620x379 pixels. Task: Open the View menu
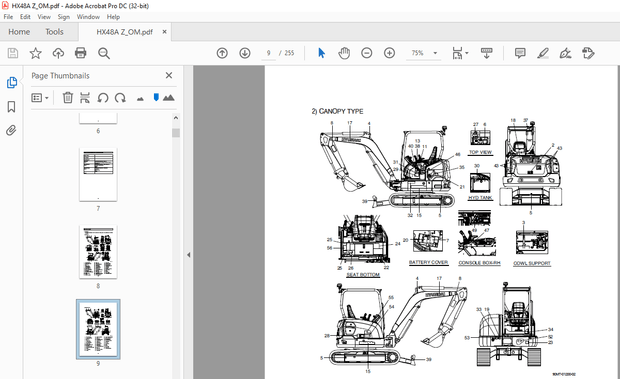pyautogui.click(x=44, y=17)
